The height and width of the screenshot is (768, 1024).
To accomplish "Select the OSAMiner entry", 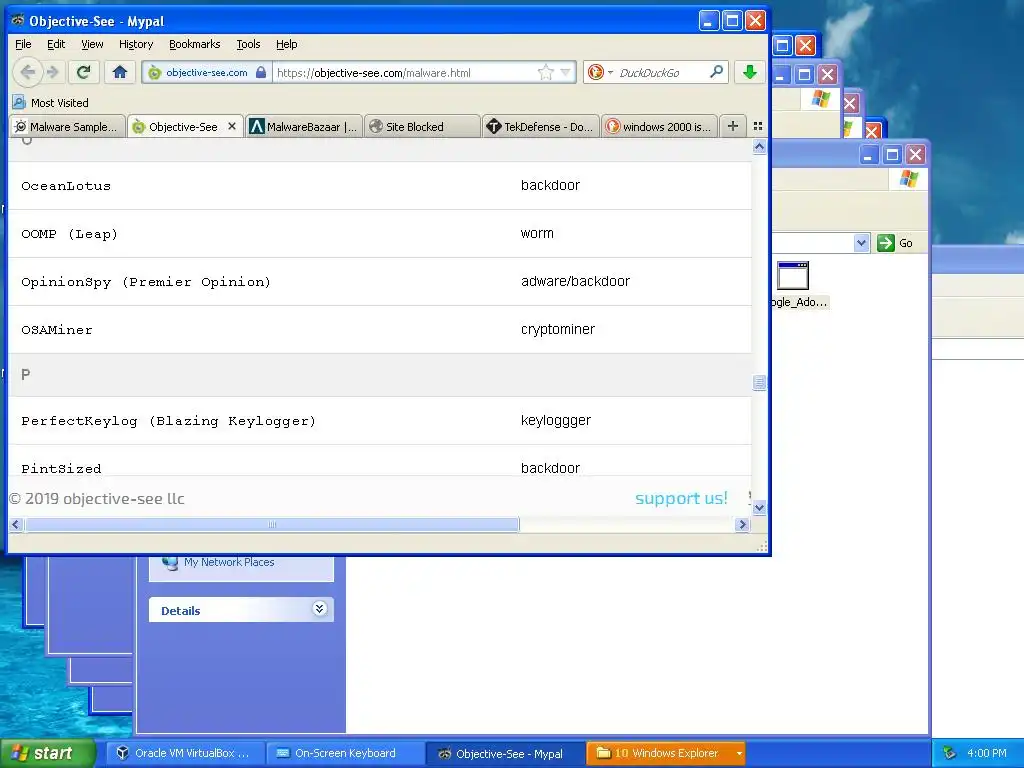I will tap(380, 330).
